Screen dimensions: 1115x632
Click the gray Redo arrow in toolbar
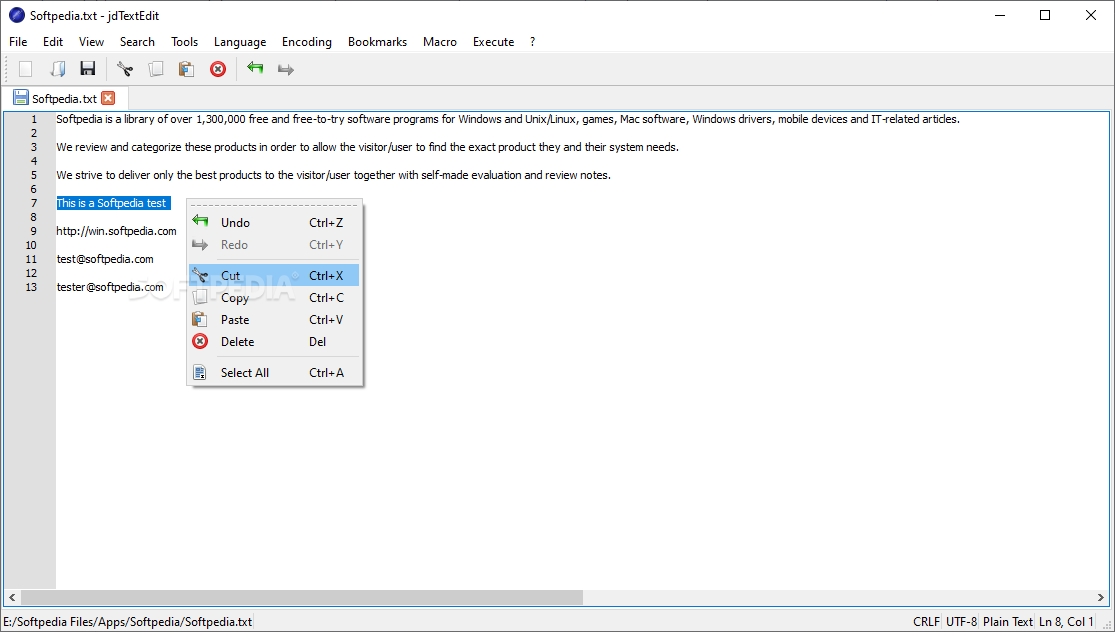tap(286, 69)
